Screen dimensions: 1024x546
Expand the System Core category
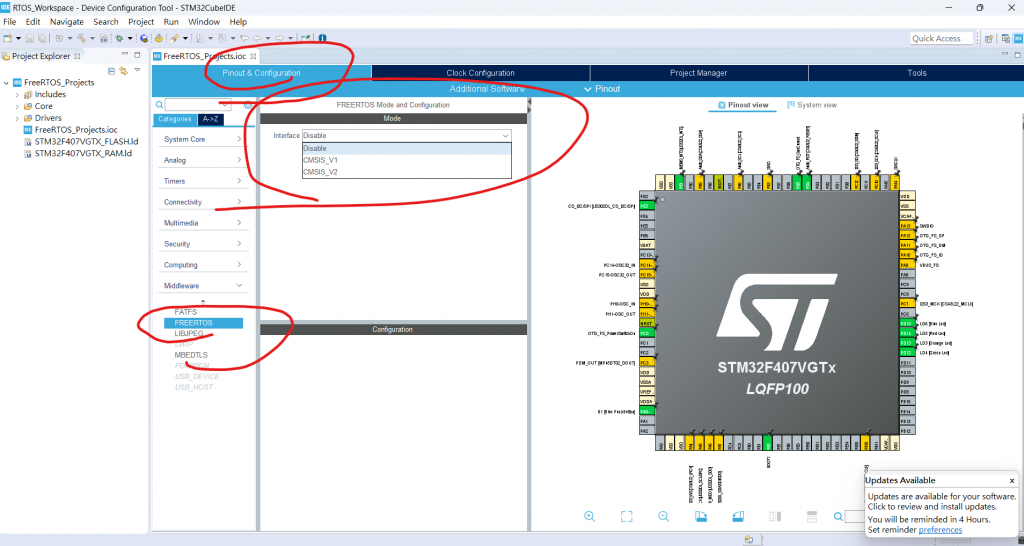(x=239, y=139)
